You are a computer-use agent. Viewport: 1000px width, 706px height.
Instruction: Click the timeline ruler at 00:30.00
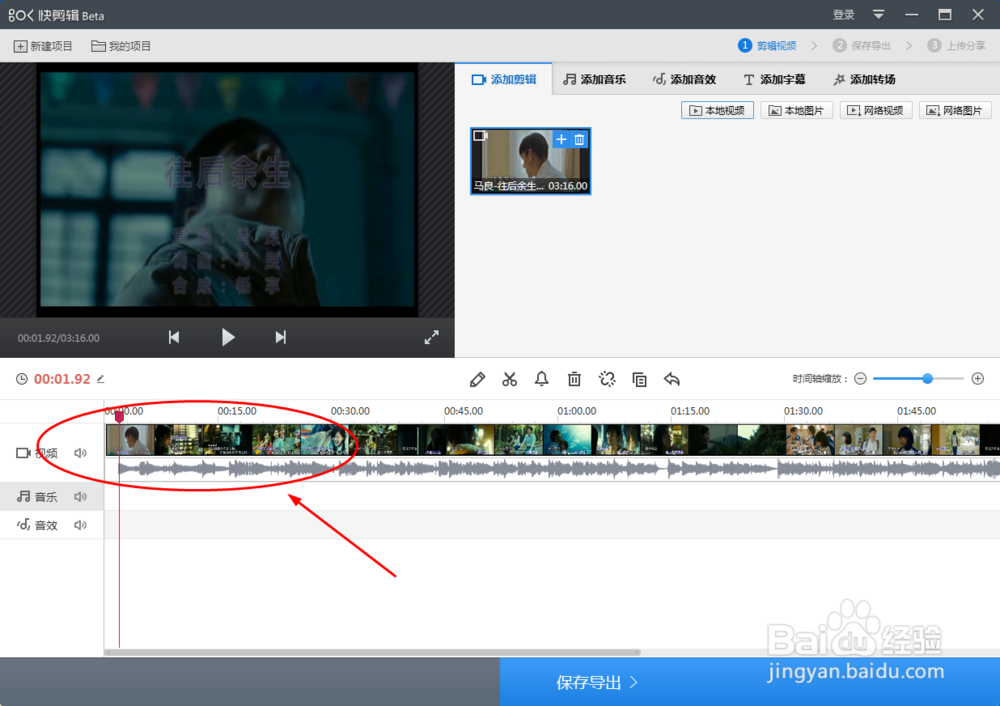[x=350, y=411]
